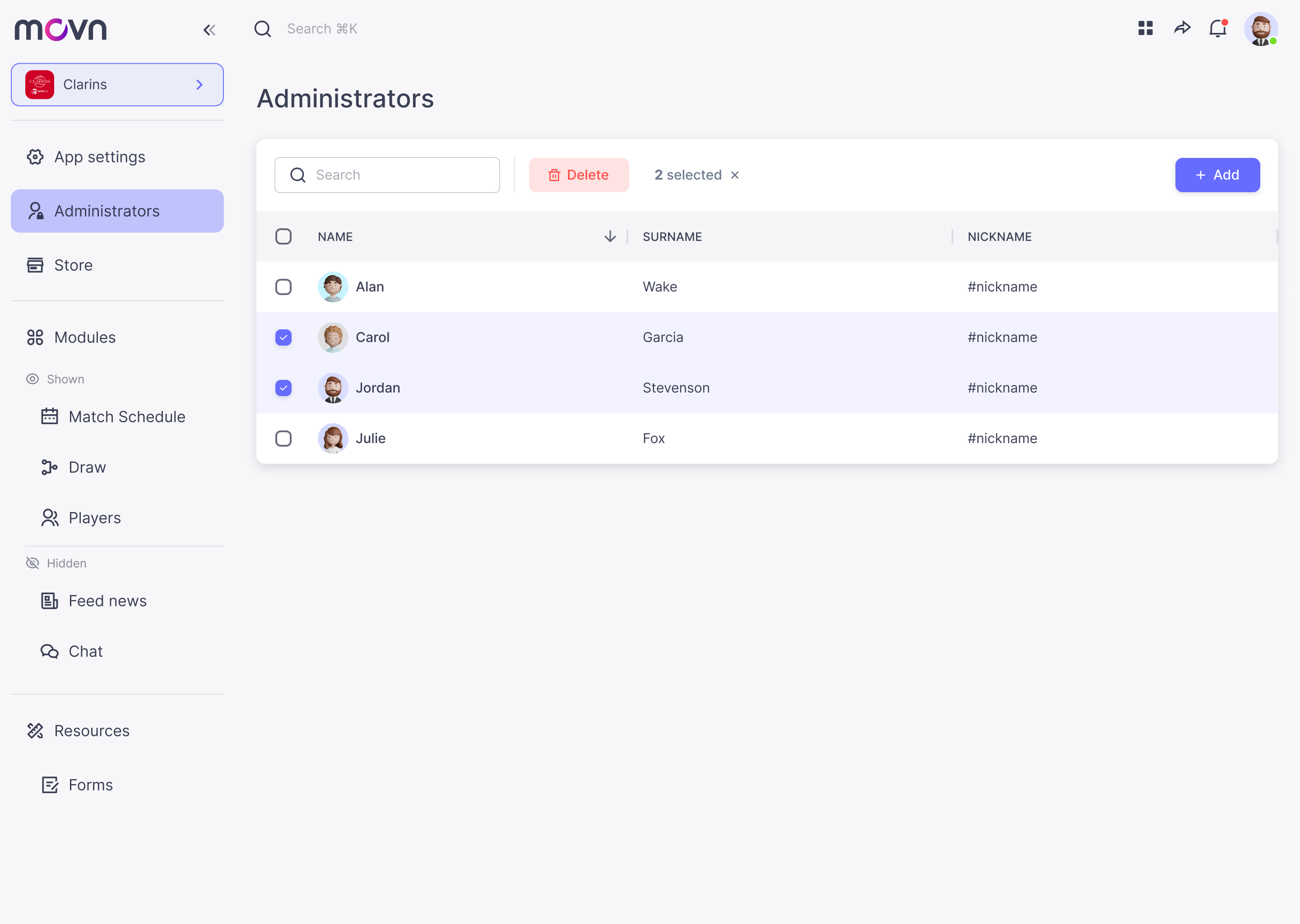Clear selection with the X icon

tap(735, 175)
